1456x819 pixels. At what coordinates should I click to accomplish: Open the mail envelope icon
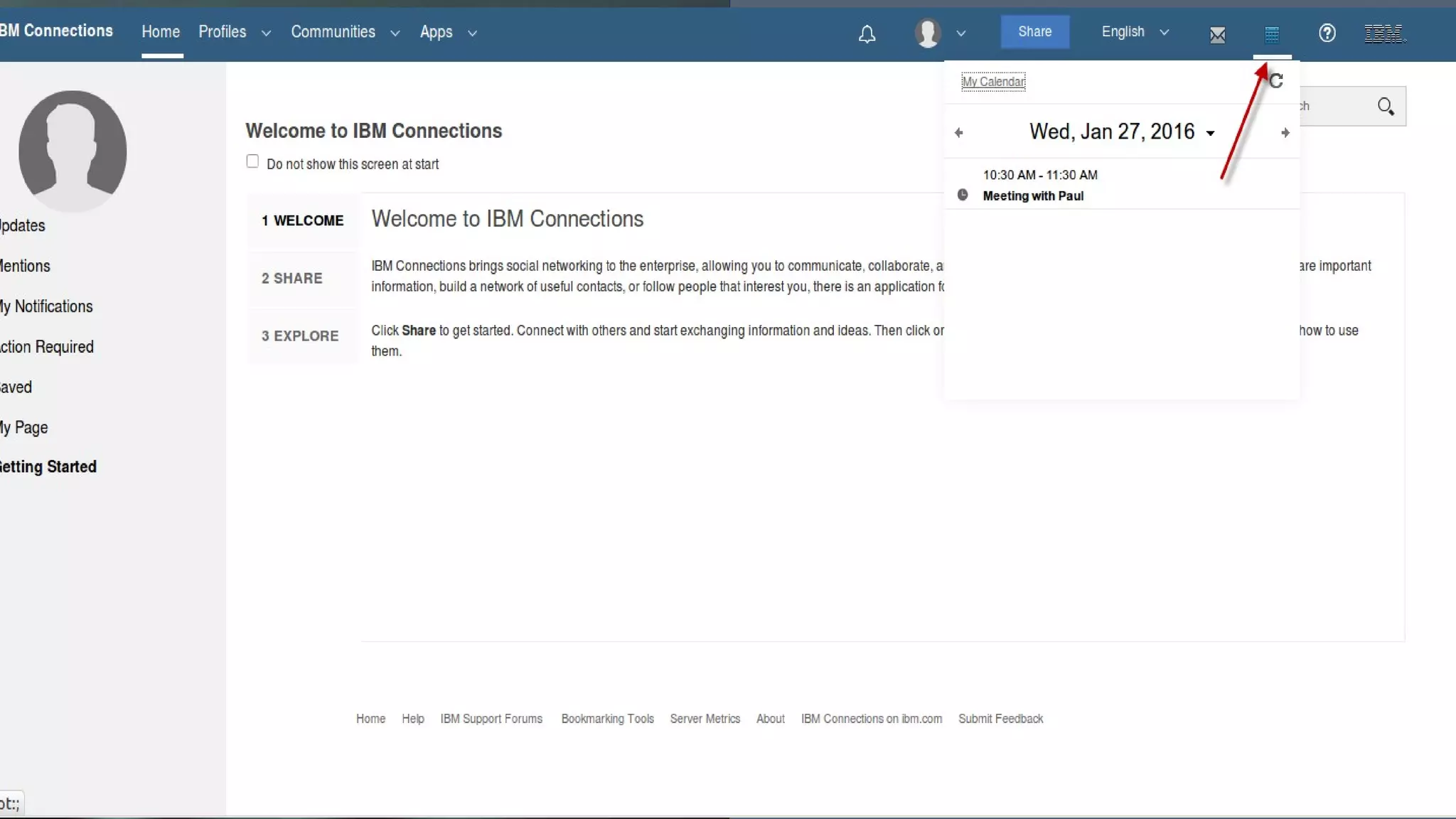point(1217,35)
